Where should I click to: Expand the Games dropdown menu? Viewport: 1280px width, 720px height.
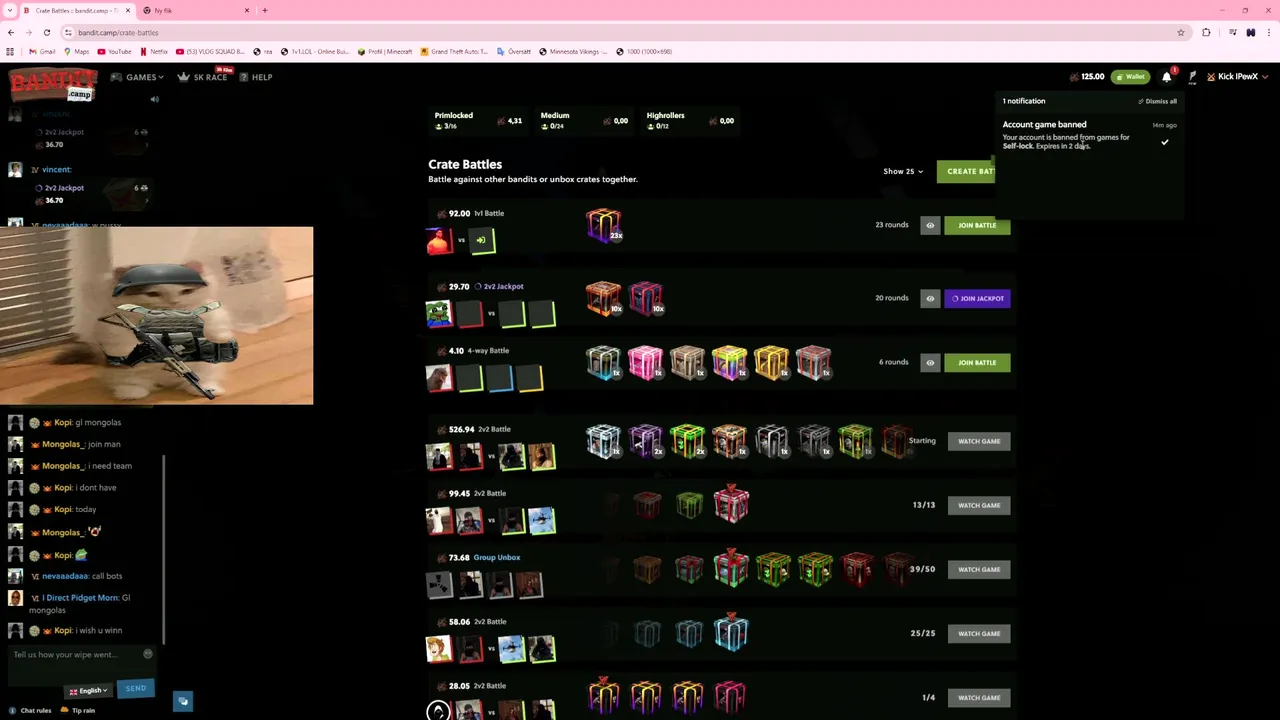tap(136, 77)
